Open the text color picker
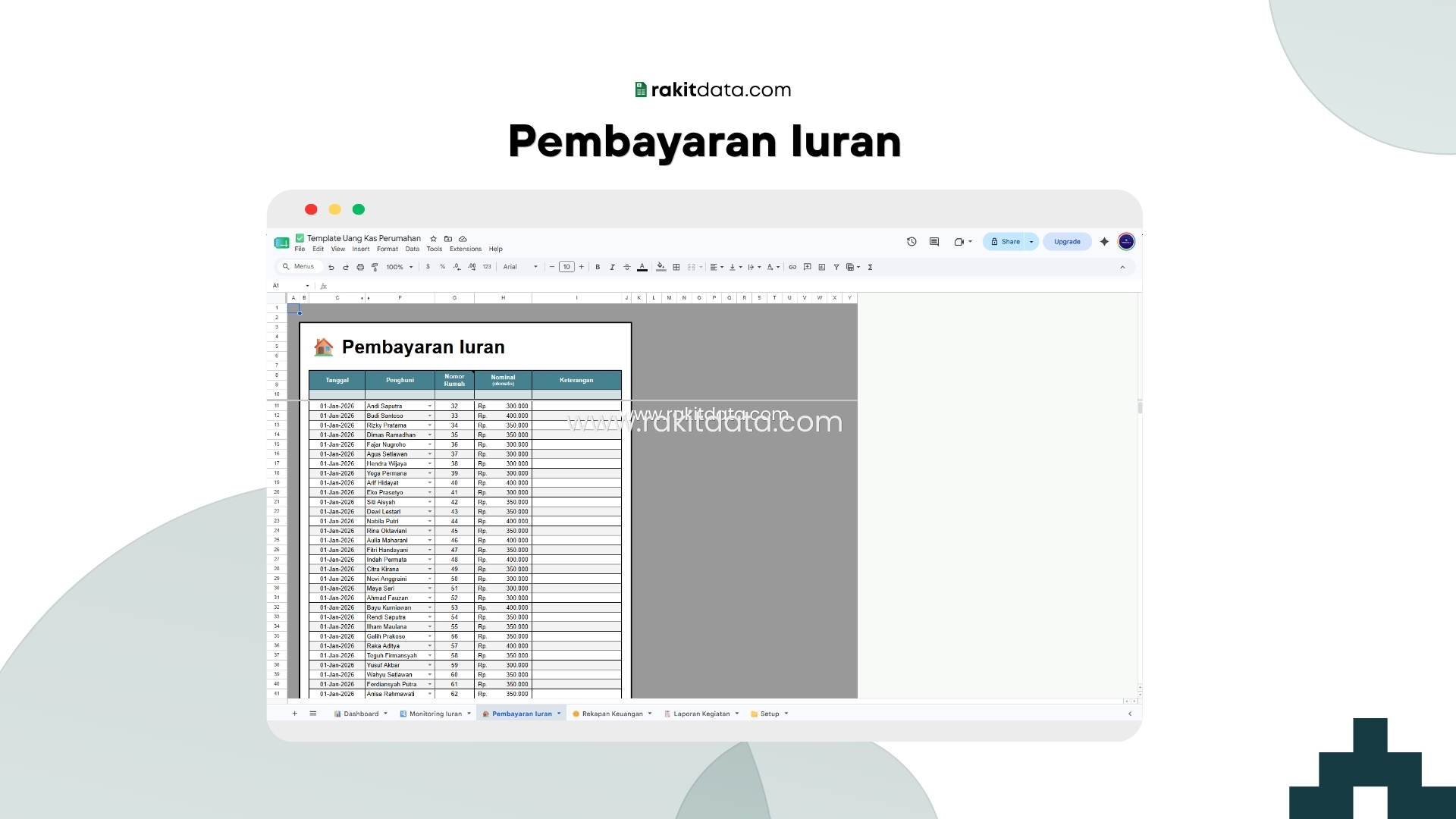 point(642,267)
